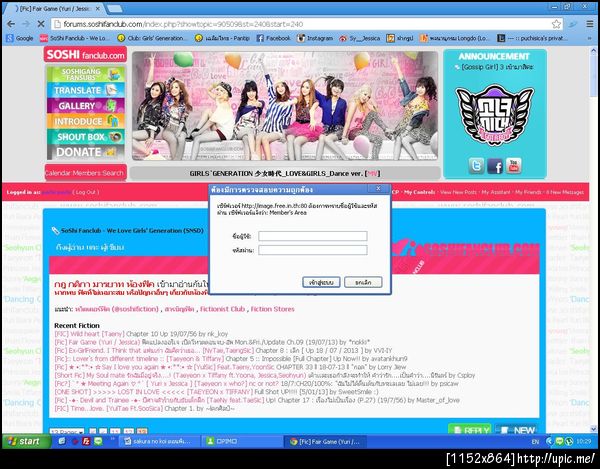Close the authentication dialog with X

tap(378, 189)
